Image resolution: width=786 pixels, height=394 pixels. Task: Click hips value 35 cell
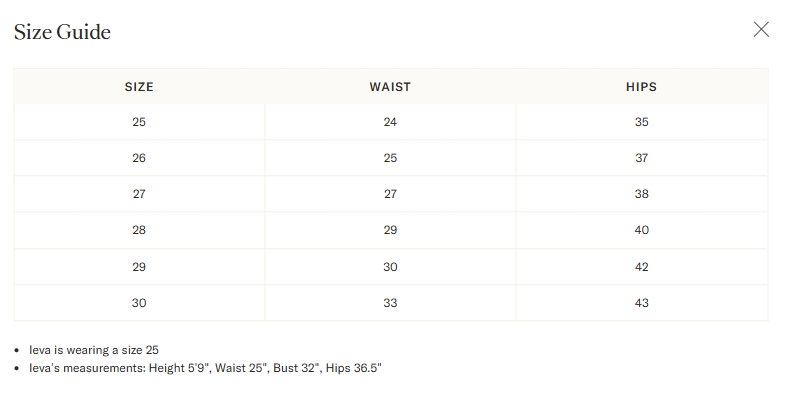click(642, 122)
